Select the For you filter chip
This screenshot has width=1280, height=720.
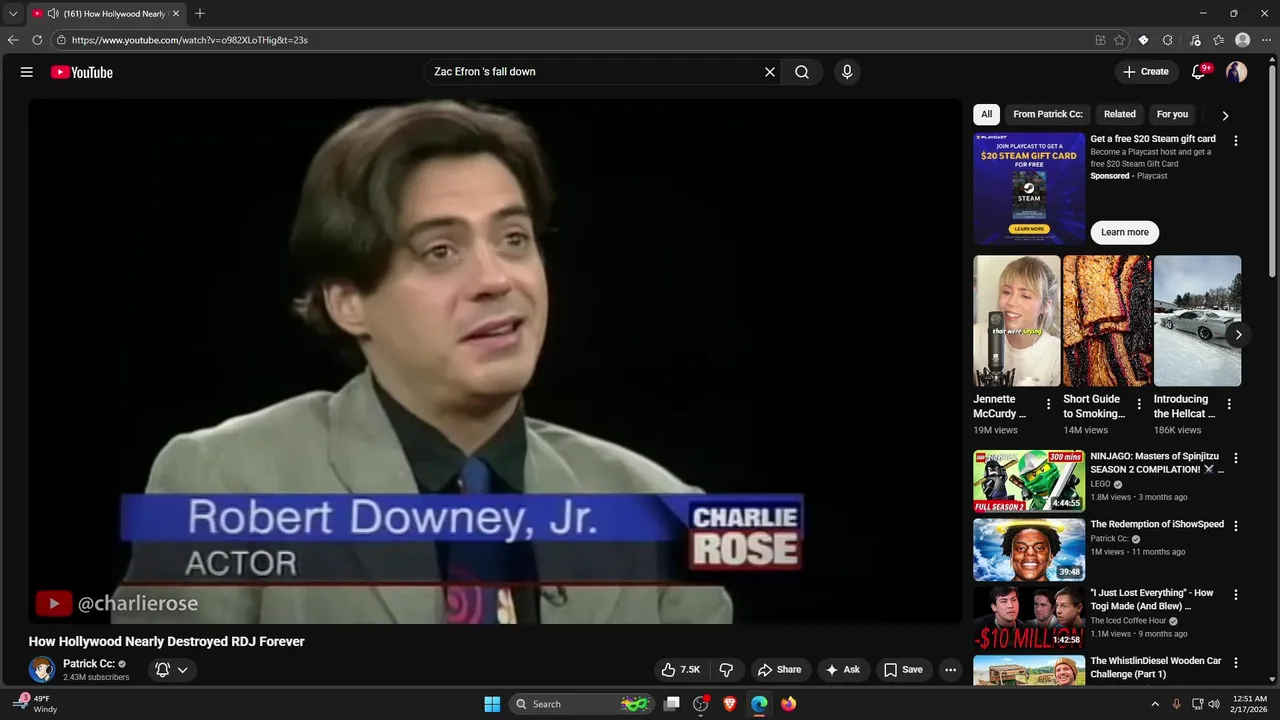(x=1172, y=114)
